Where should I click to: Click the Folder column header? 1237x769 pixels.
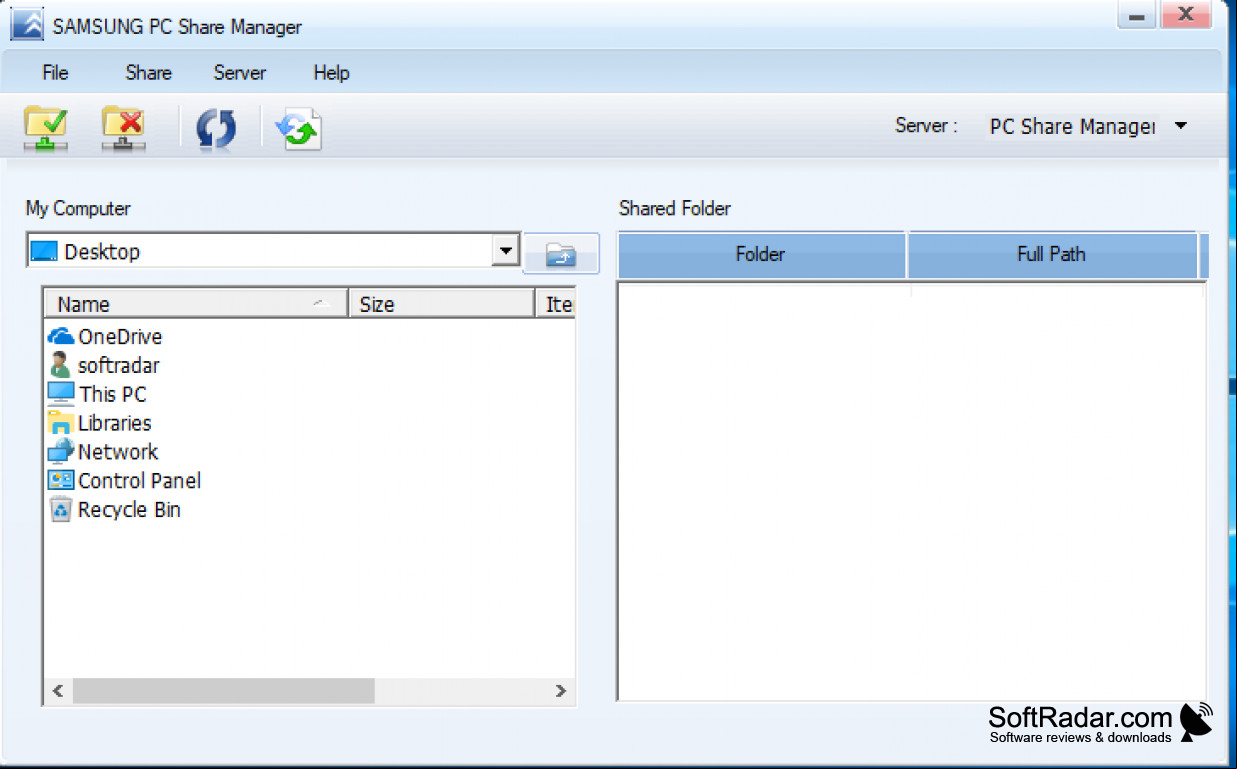762,255
